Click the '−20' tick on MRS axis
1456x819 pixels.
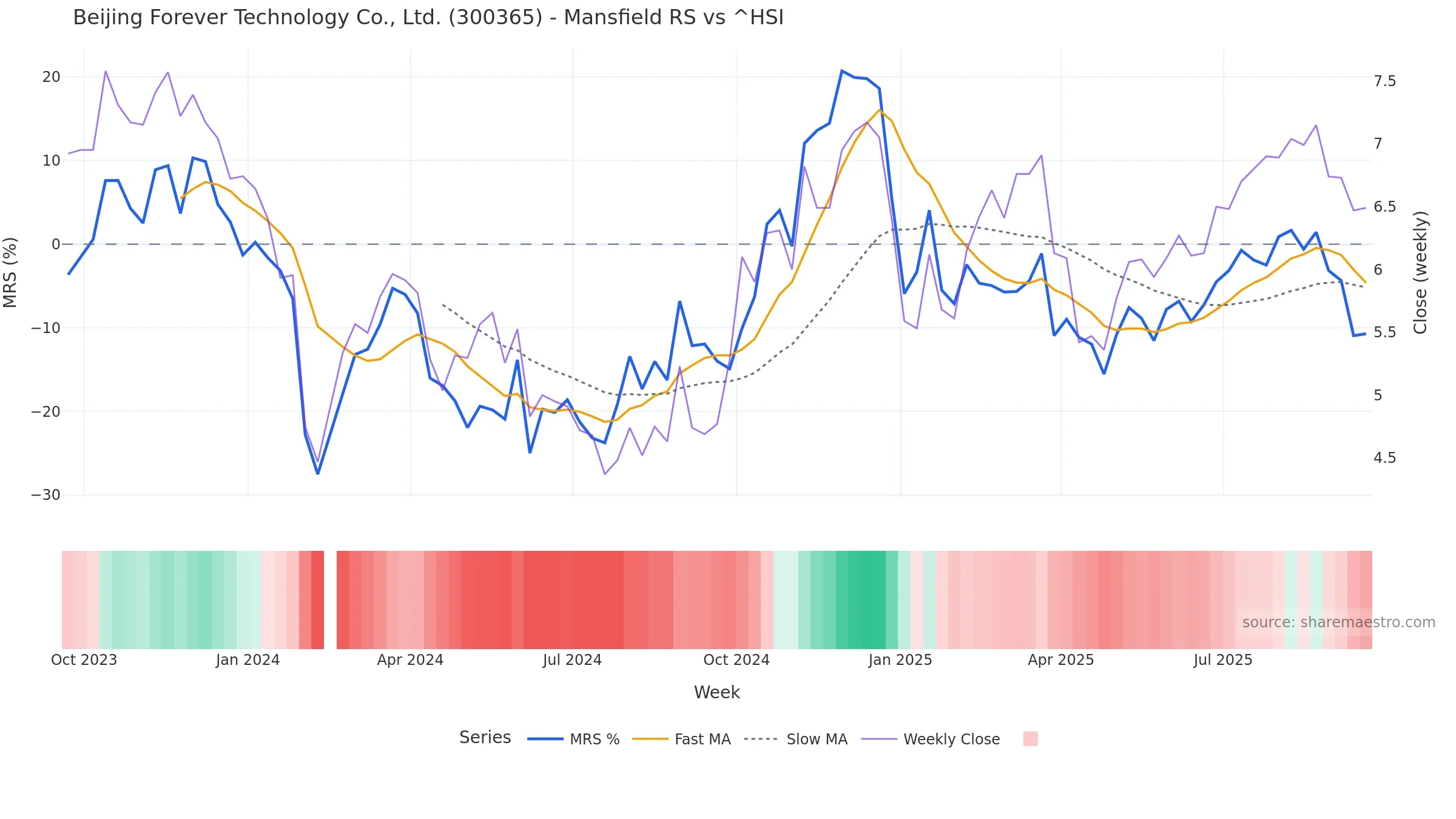point(46,412)
